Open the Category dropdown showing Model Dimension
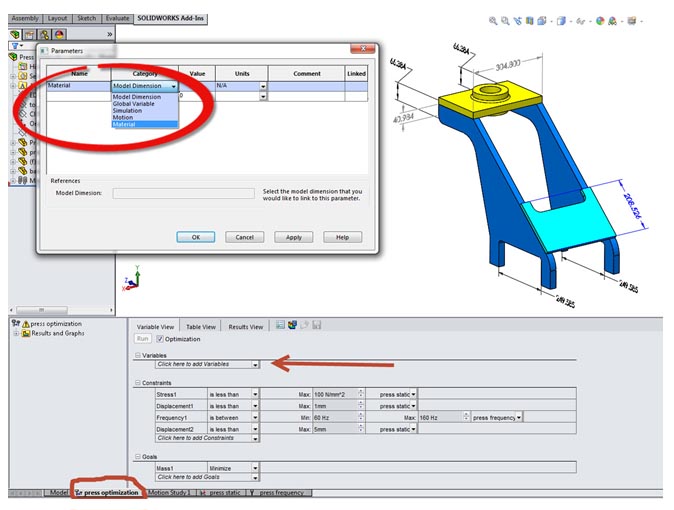674x510 pixels. tap(174, 86)
